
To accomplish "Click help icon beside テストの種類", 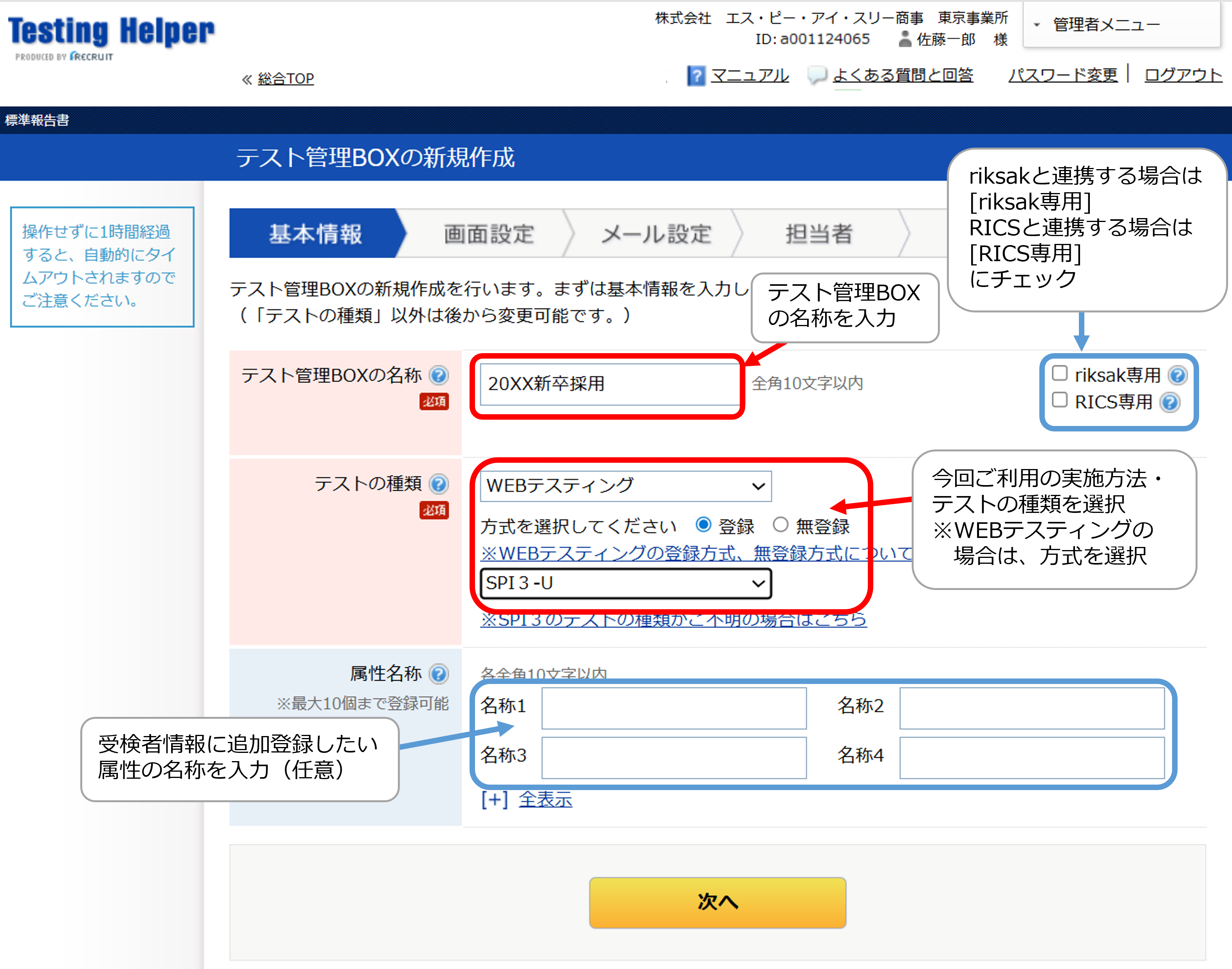I will click(x=439, y=484).
